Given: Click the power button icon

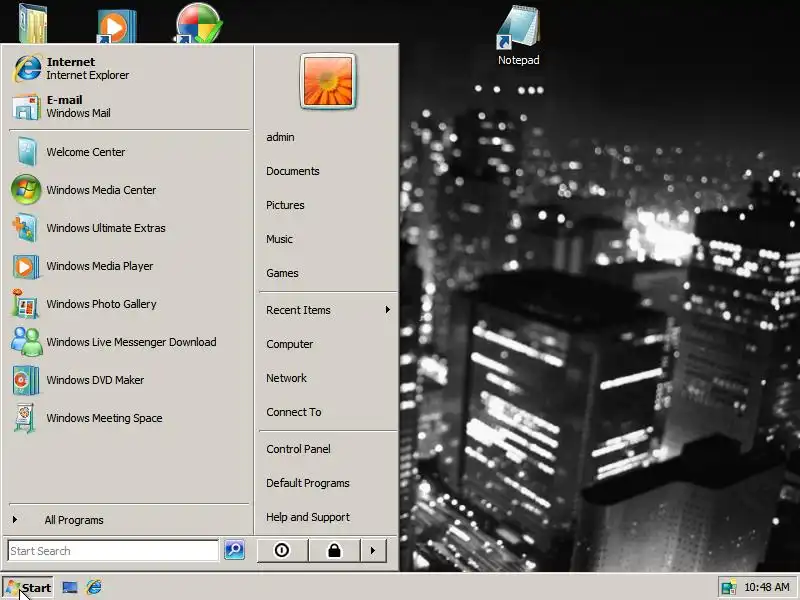Looking at the screenshot, I should (x=282, y=551).
